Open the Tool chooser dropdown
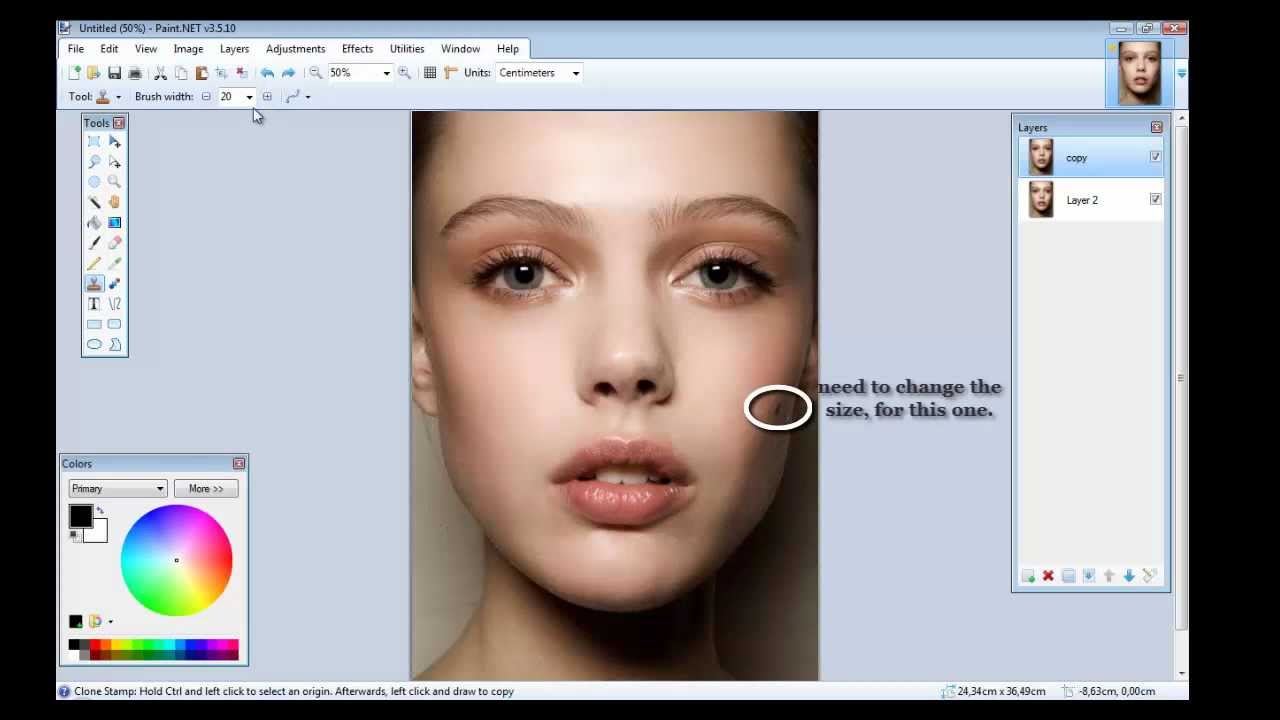1280x720 pixels. pyautogui.click(x=118, y=97)
